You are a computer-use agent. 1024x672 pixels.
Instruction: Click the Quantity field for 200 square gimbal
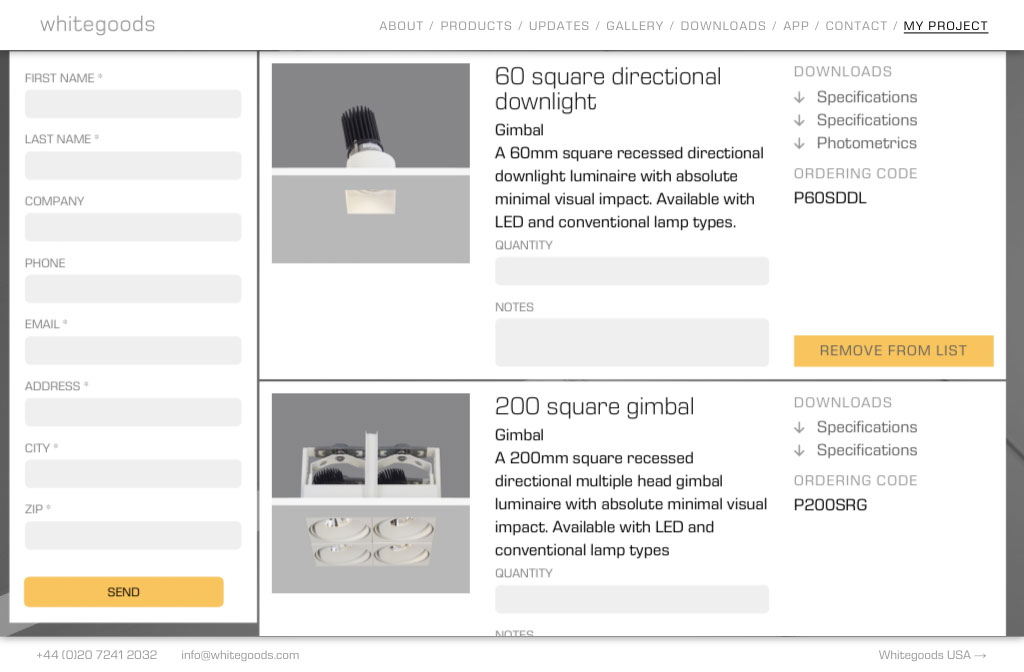pos(632,599)
